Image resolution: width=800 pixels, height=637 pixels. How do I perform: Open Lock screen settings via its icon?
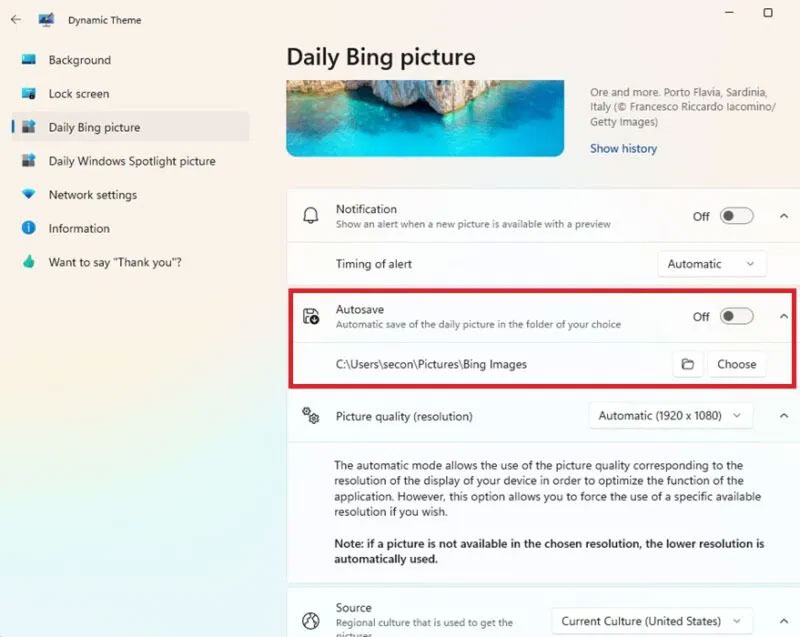pyautogui.click(x=28, y=93)
